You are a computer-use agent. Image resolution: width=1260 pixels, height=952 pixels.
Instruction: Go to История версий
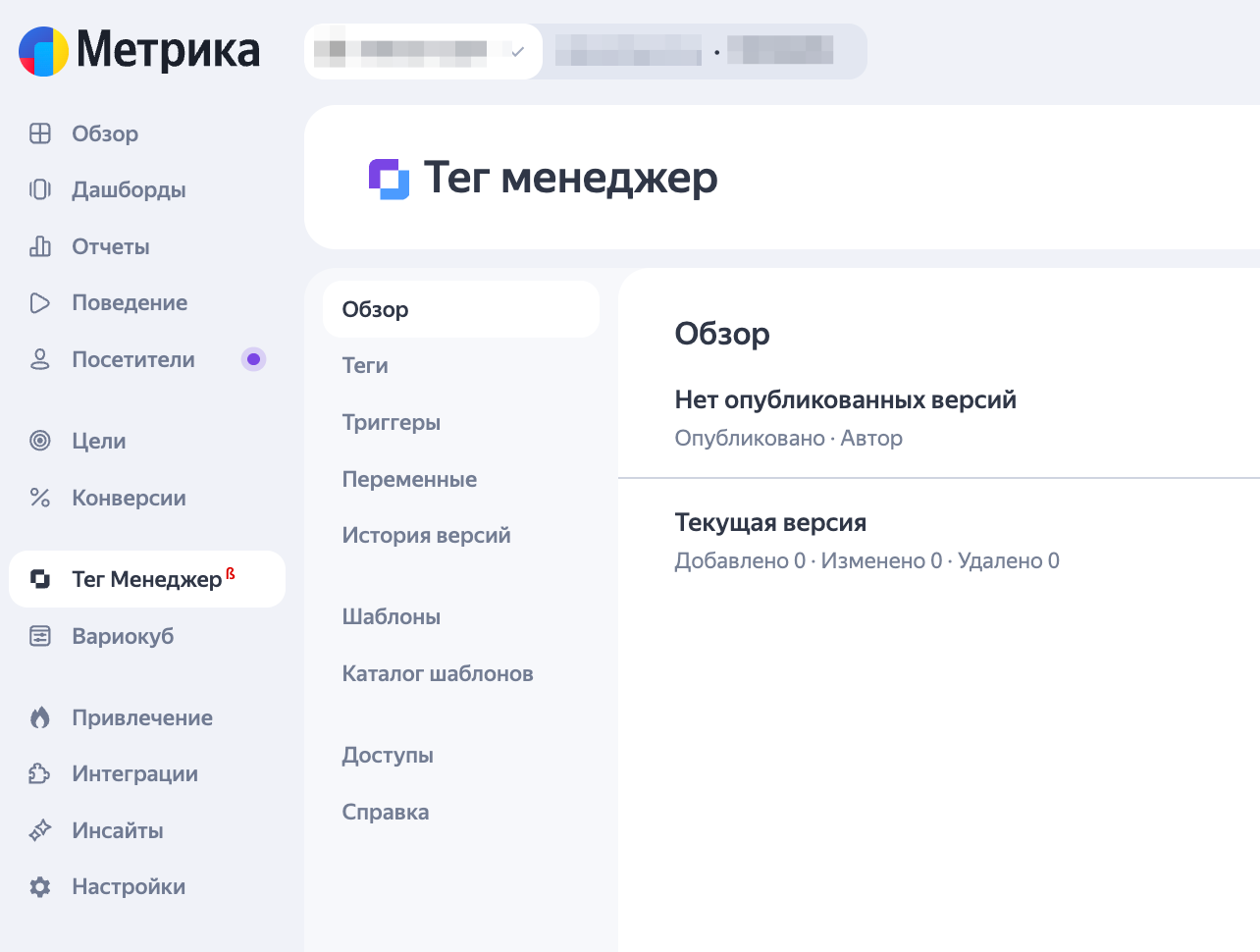pos(426,535)
